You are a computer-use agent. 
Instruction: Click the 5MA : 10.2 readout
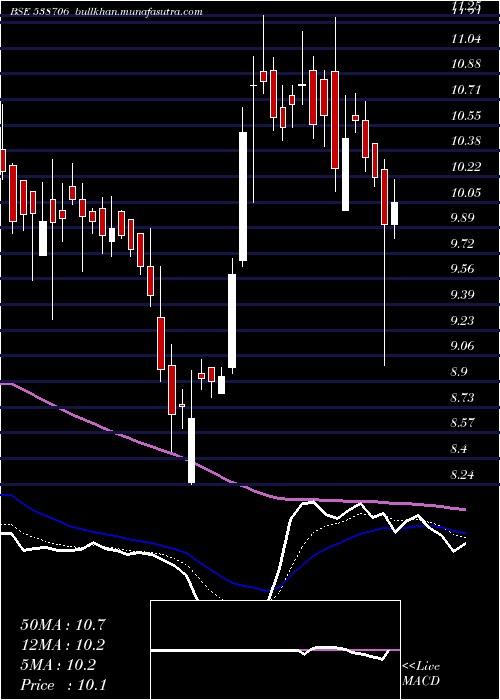pos(58,665)
